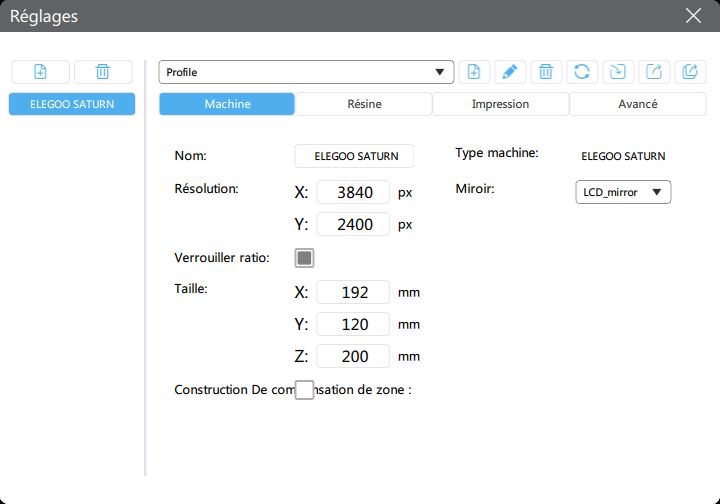Click the Nom field with ELEGOO SATURN
The width and height of the screenshot is (720, 504).
click(x=354, y=156)
